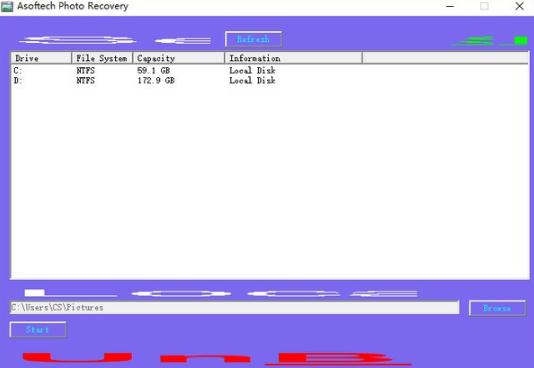Click the blank column header after Information
This screenshot has width=534, height=368.
point(445,58)
